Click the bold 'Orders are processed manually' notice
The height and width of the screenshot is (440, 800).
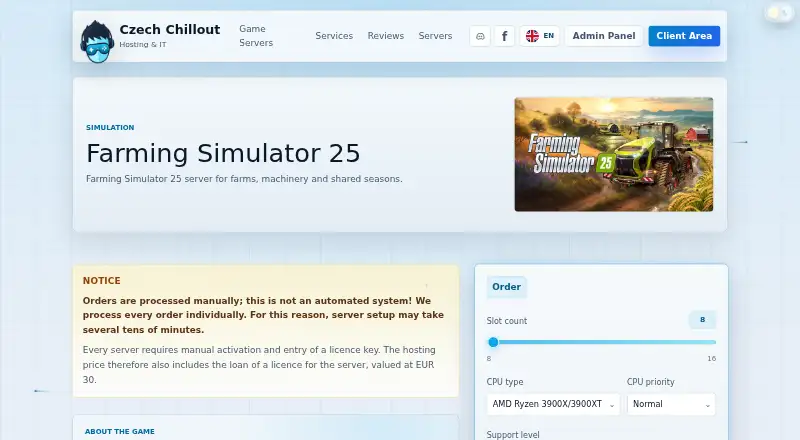point(263,315)
